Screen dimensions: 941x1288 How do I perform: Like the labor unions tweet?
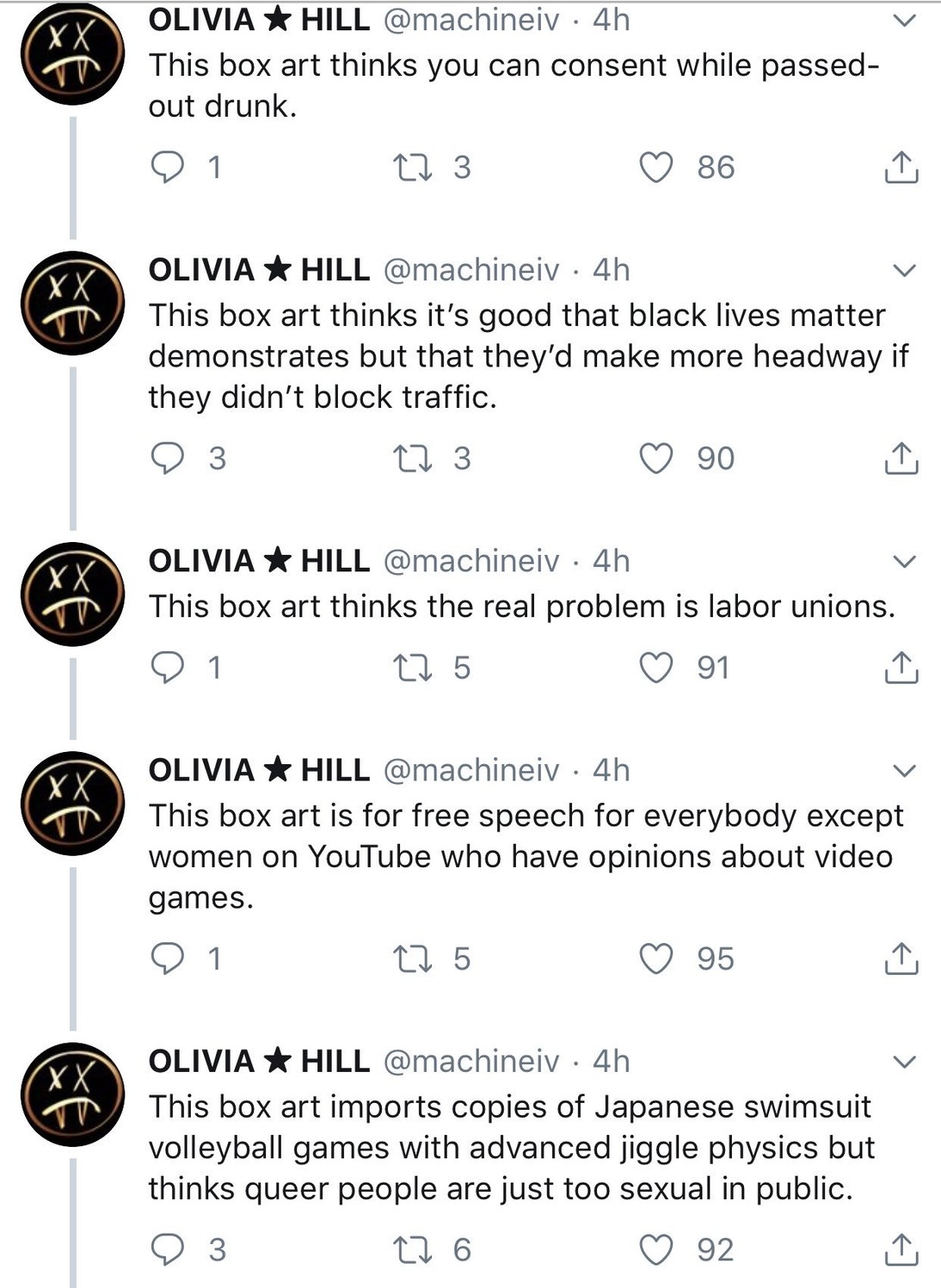(656, 668)
